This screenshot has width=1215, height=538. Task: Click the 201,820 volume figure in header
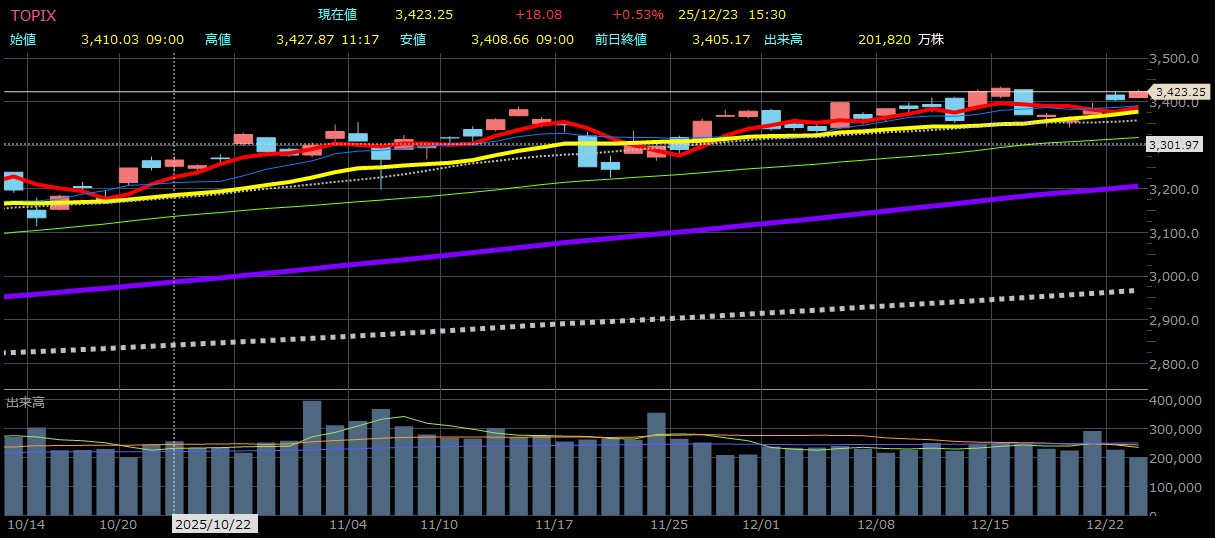tap(884, 39)
